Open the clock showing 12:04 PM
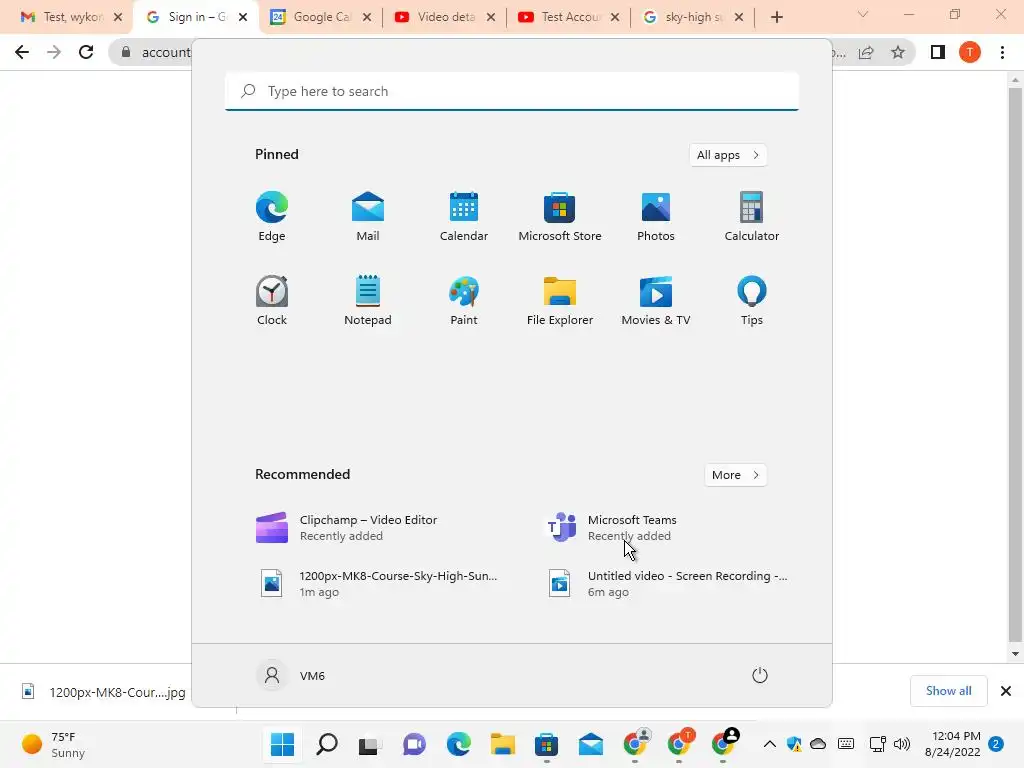 pos(952,744)
